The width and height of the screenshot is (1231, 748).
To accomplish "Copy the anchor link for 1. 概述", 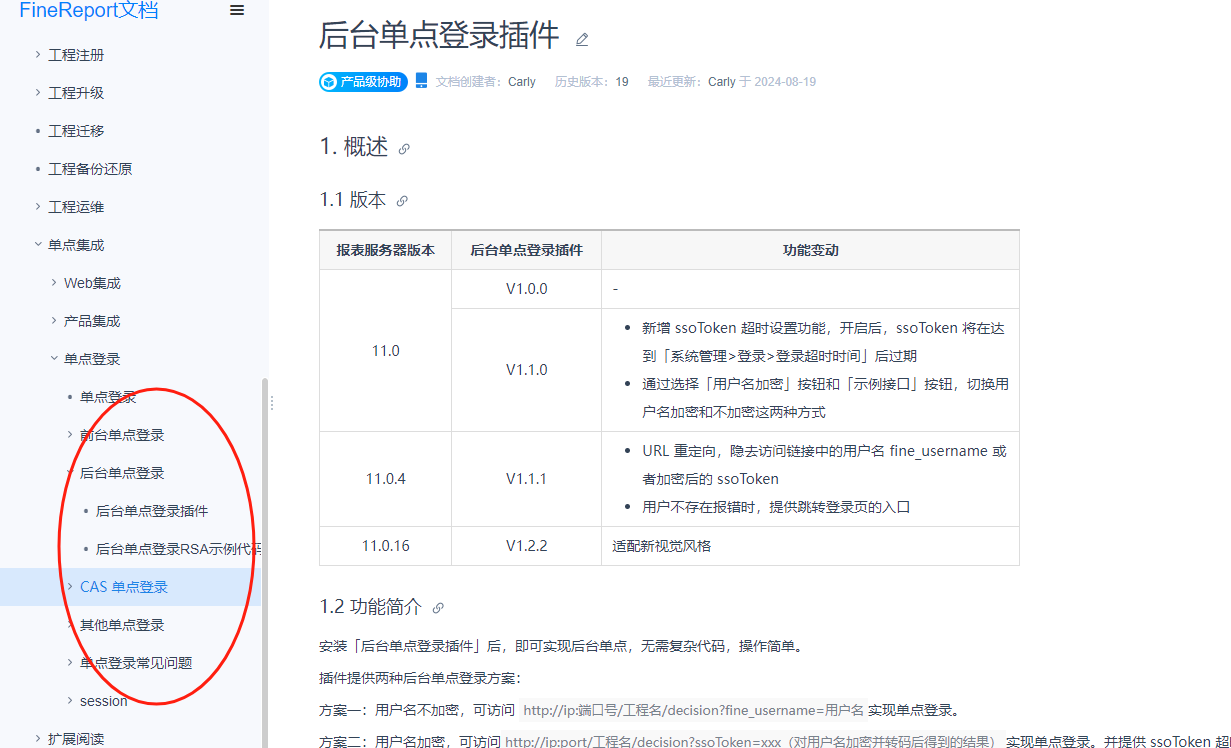I will click(404, 149).
